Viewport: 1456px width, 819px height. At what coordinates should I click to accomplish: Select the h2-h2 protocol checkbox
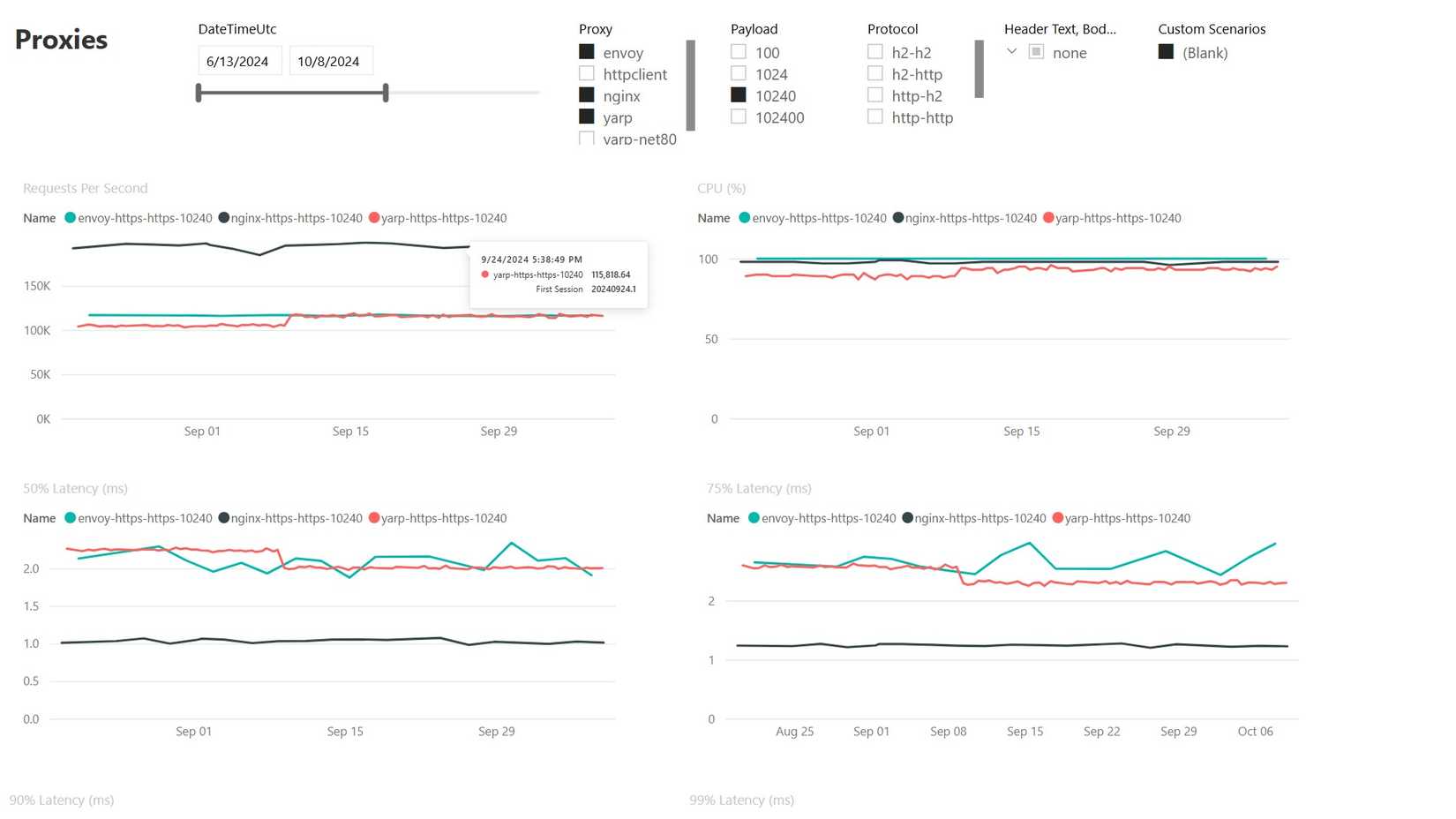pos(875,52)
